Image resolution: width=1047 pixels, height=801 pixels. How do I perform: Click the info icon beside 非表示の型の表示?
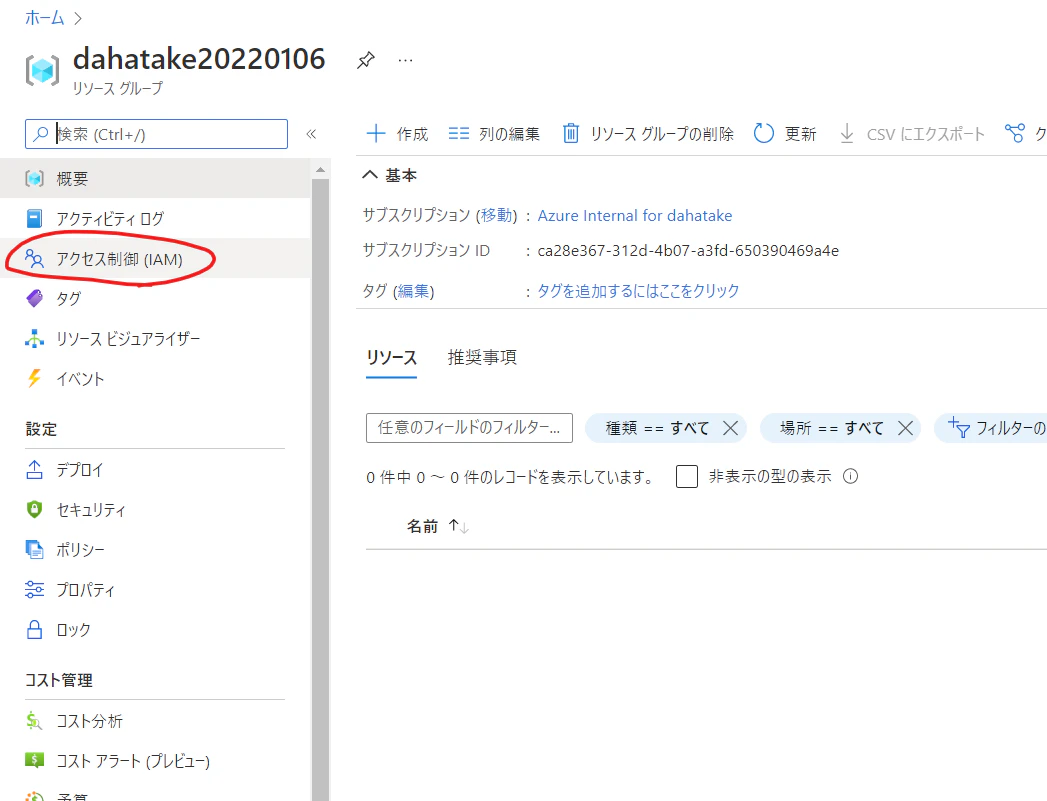tap(850, 477)
